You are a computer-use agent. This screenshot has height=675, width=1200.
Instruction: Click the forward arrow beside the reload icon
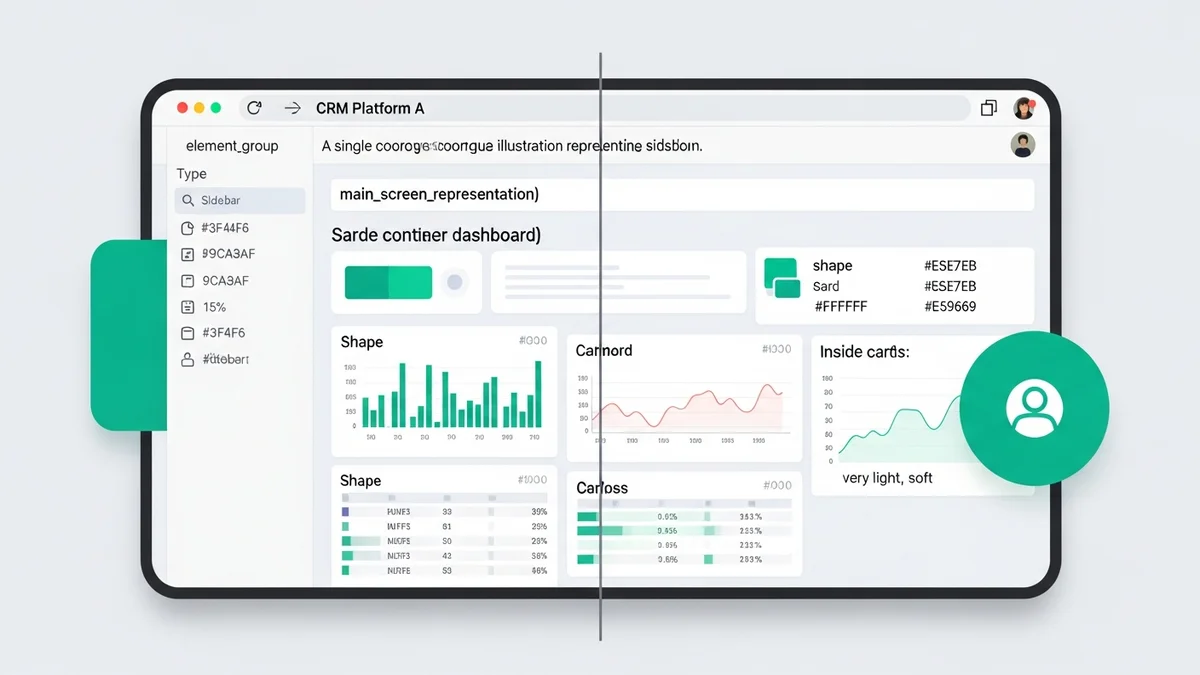point(292,108)
